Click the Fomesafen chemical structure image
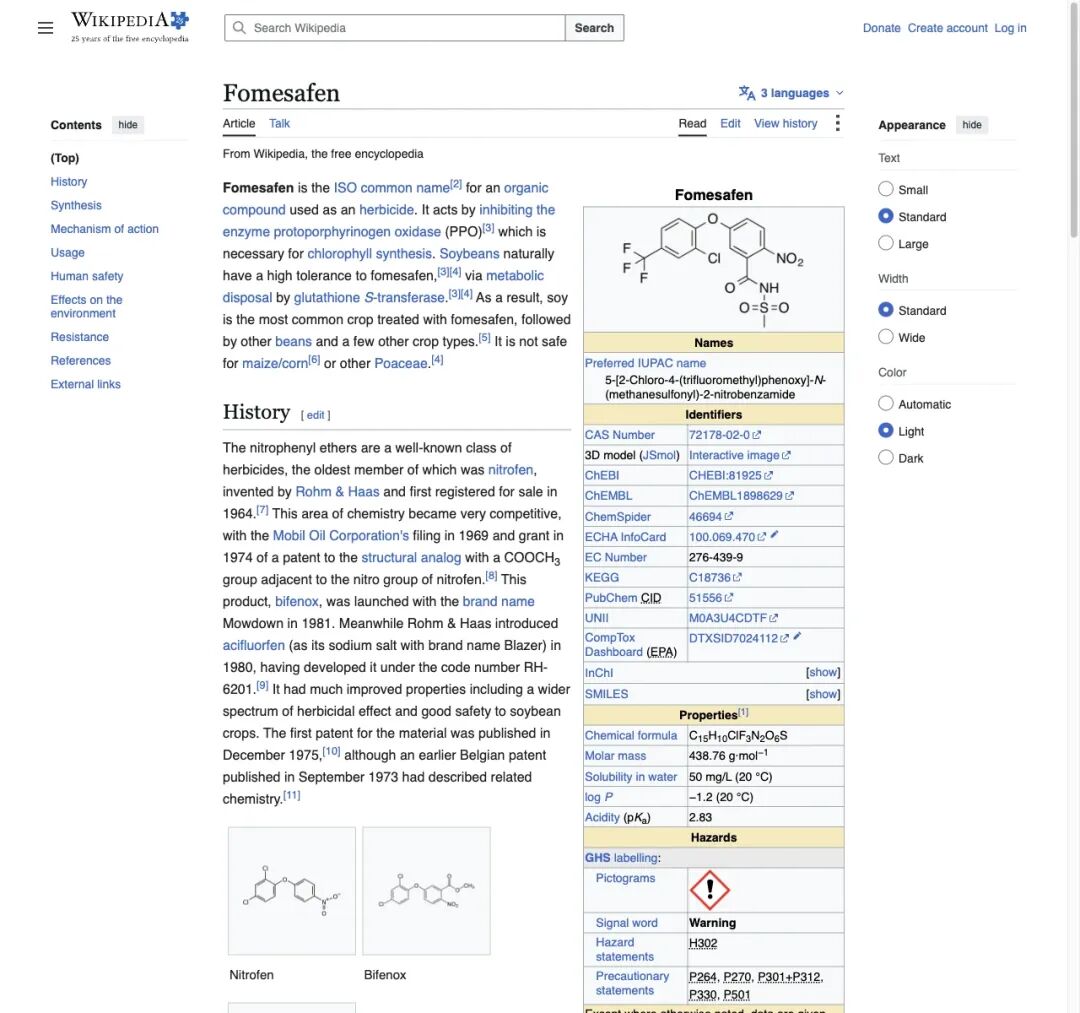 point(714,270)
